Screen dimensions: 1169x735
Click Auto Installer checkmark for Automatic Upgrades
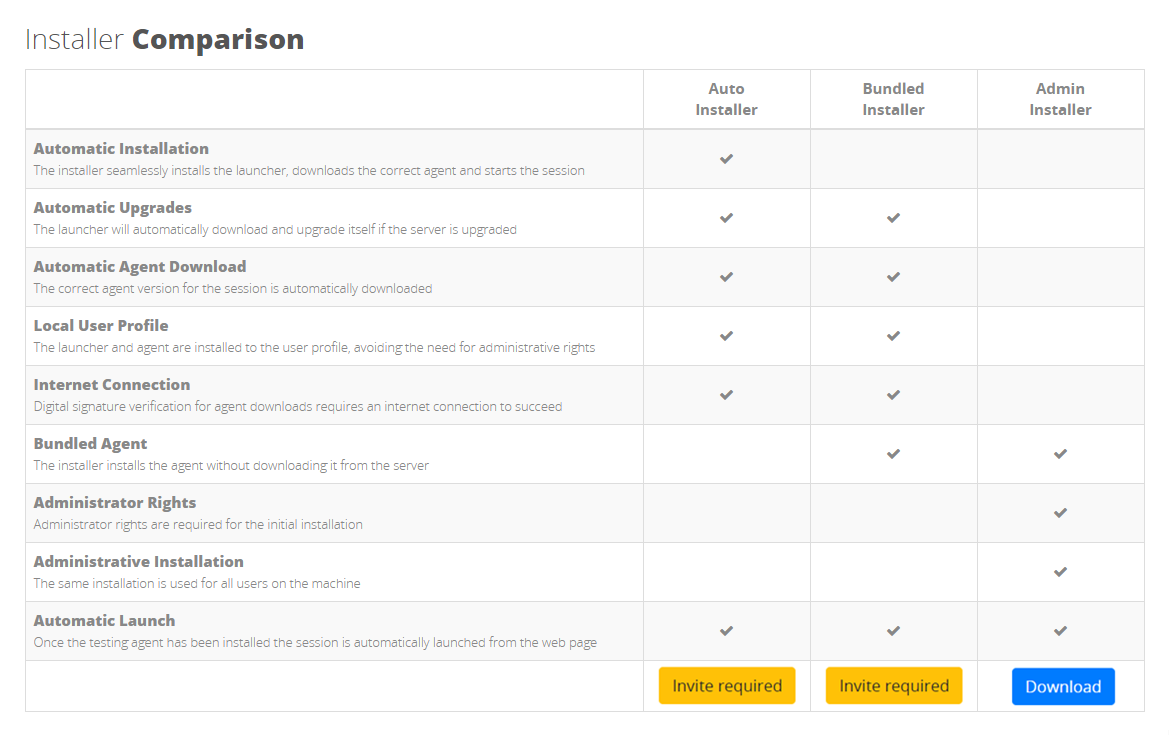point(727,218)
